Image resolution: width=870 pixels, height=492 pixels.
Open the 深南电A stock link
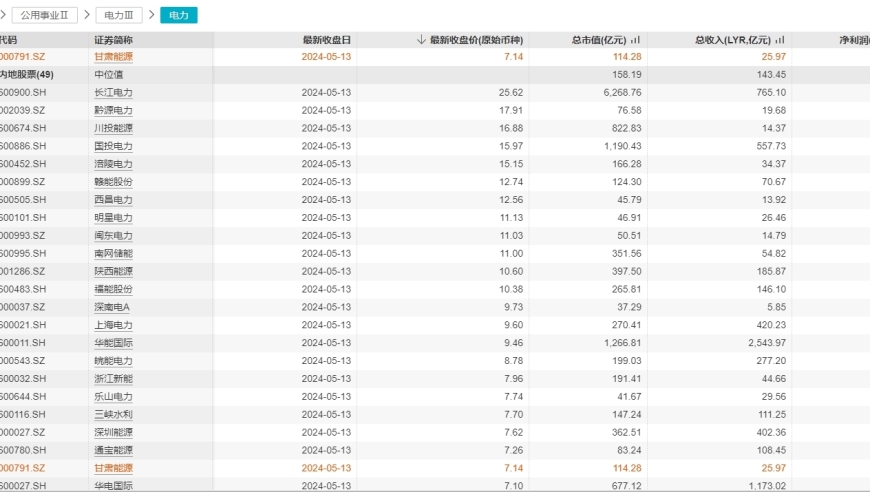click(x=112, y=307)
